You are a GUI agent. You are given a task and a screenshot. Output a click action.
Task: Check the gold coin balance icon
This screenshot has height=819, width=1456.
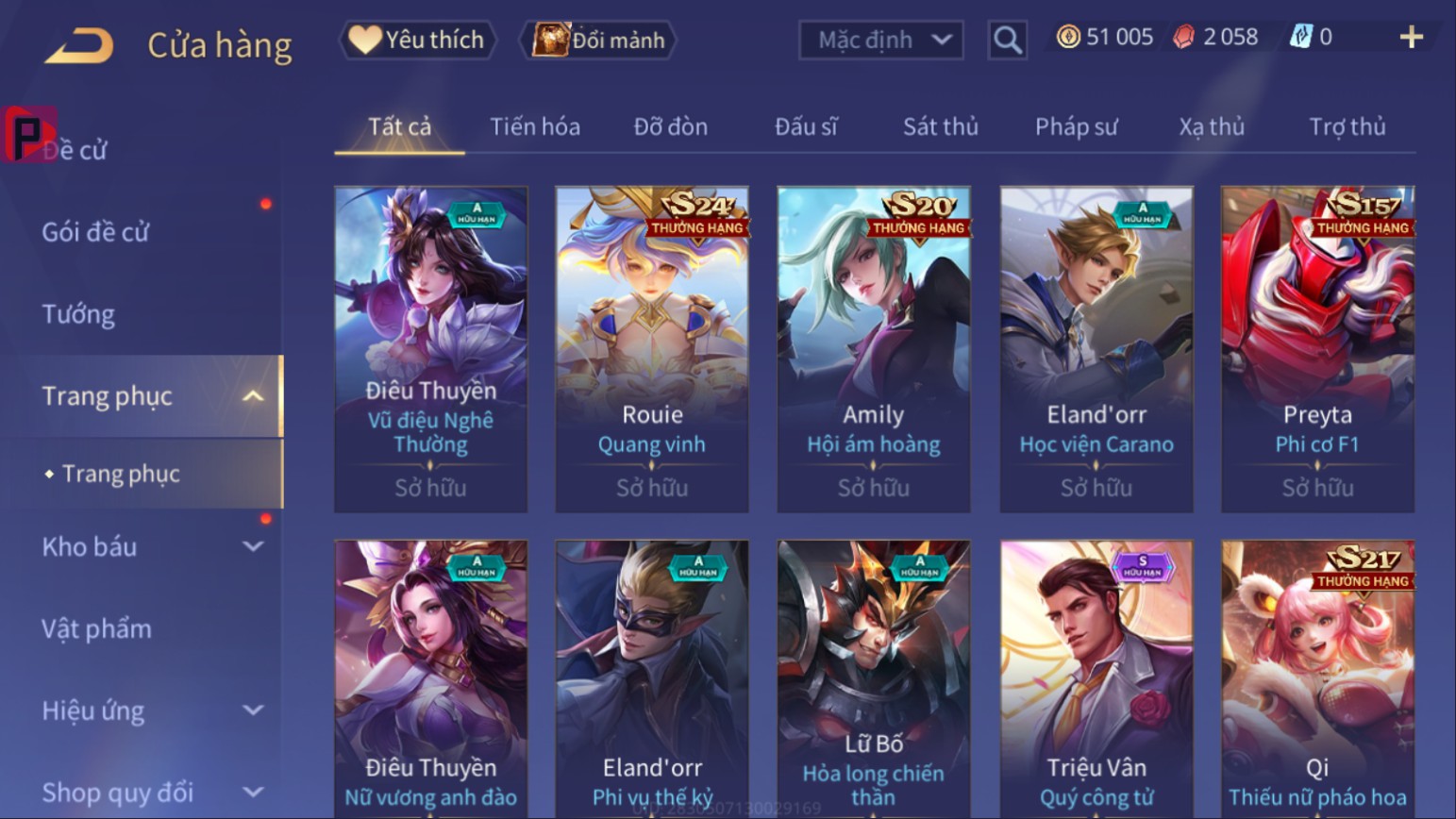[1068, 37]
